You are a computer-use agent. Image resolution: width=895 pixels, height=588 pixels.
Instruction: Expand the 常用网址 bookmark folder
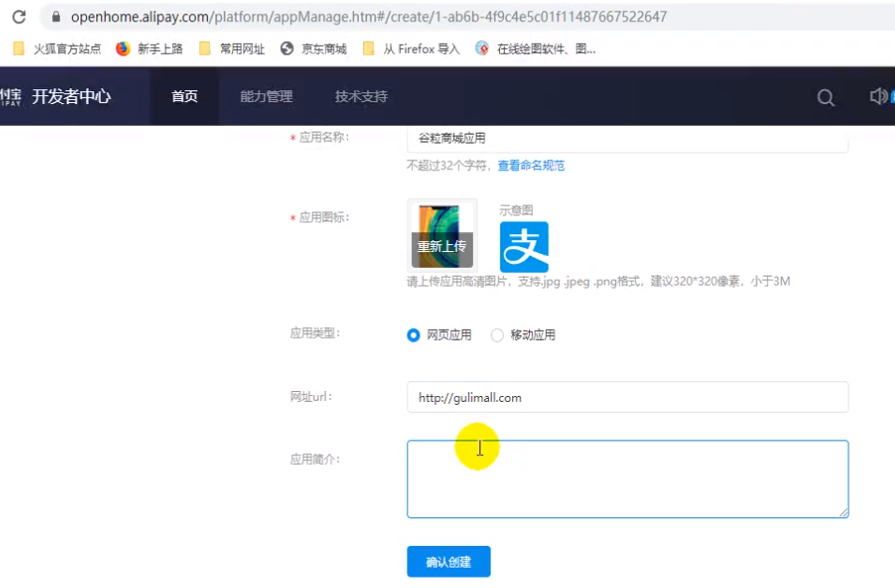pos(232,48)
